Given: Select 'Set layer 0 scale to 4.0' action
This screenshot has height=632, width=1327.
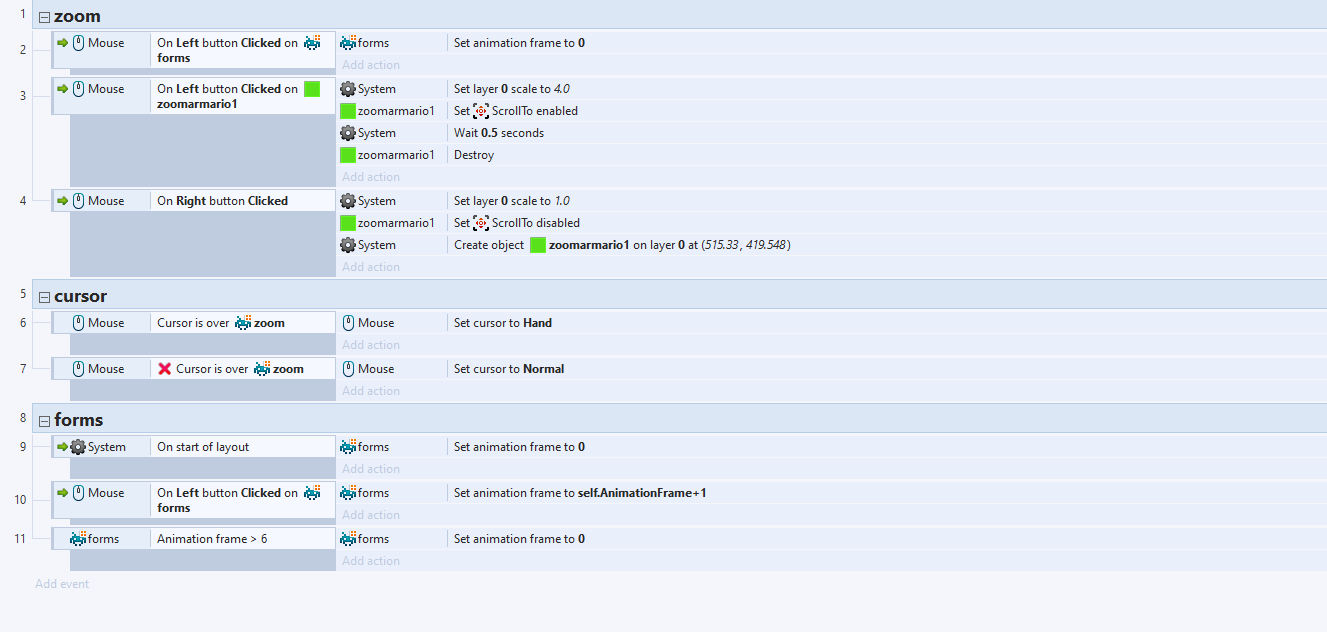Looking at the screenshot, I should pos(512,89).
